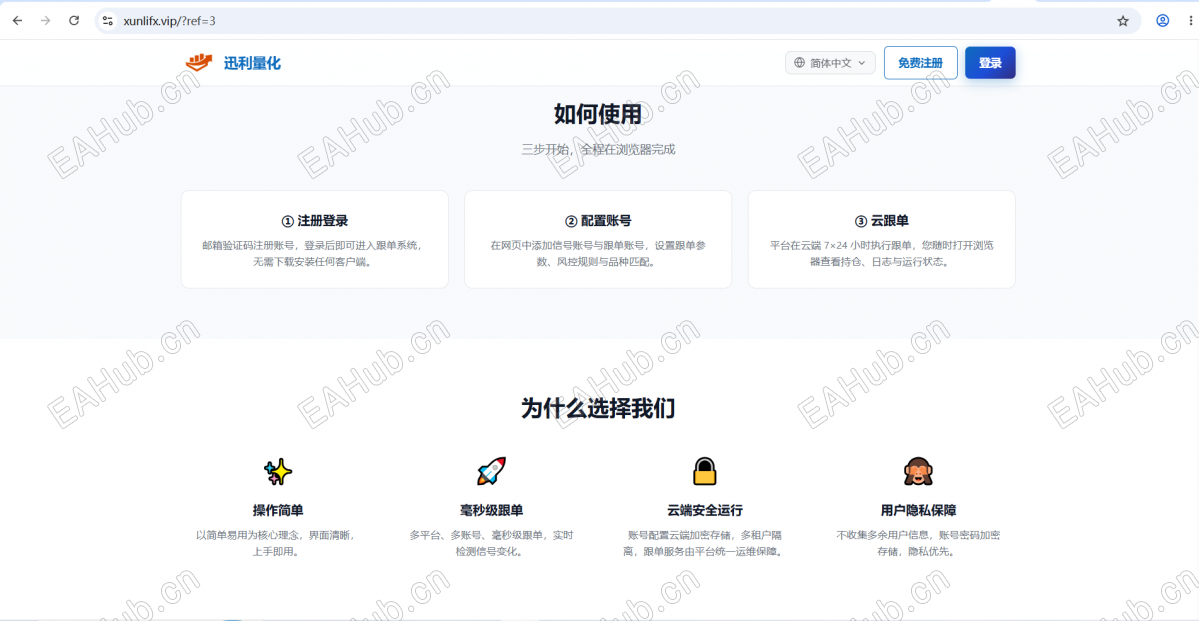Image resolution: width=1199 pixels, height=621 pixels.
Task: Click the 操作简单 feature title
Action: (278, 510)
